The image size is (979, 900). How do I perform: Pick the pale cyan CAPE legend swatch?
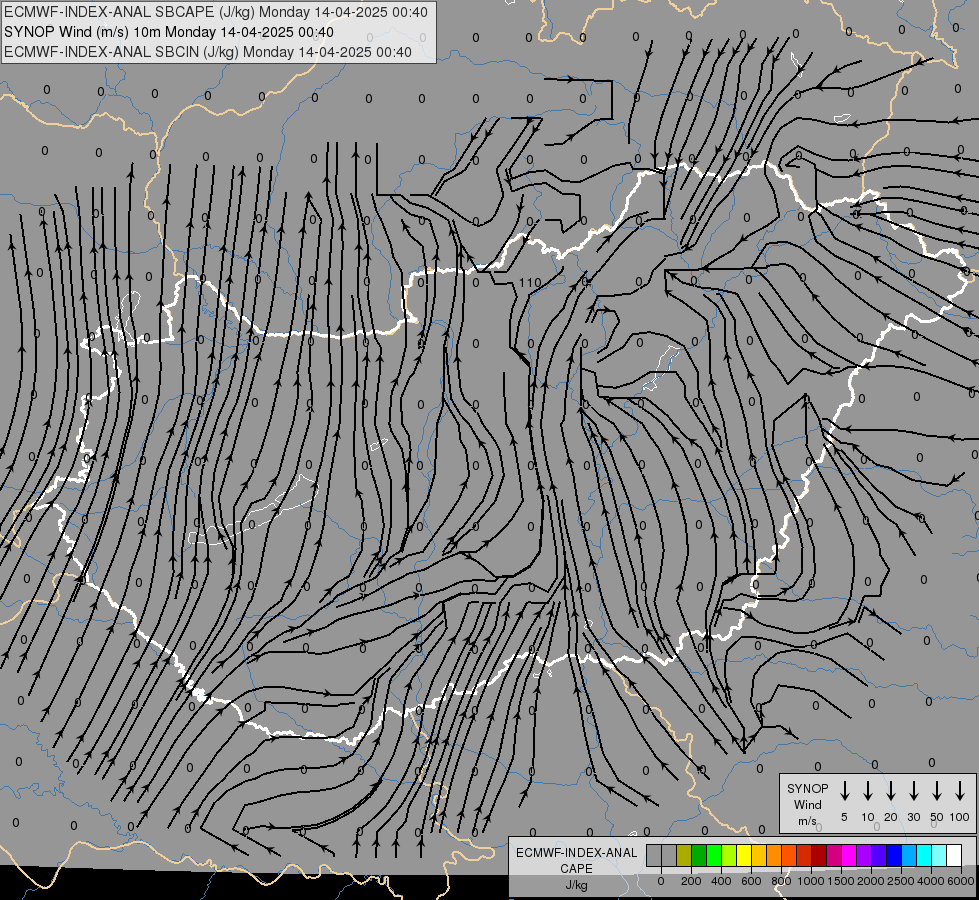[x=940, y=855]
